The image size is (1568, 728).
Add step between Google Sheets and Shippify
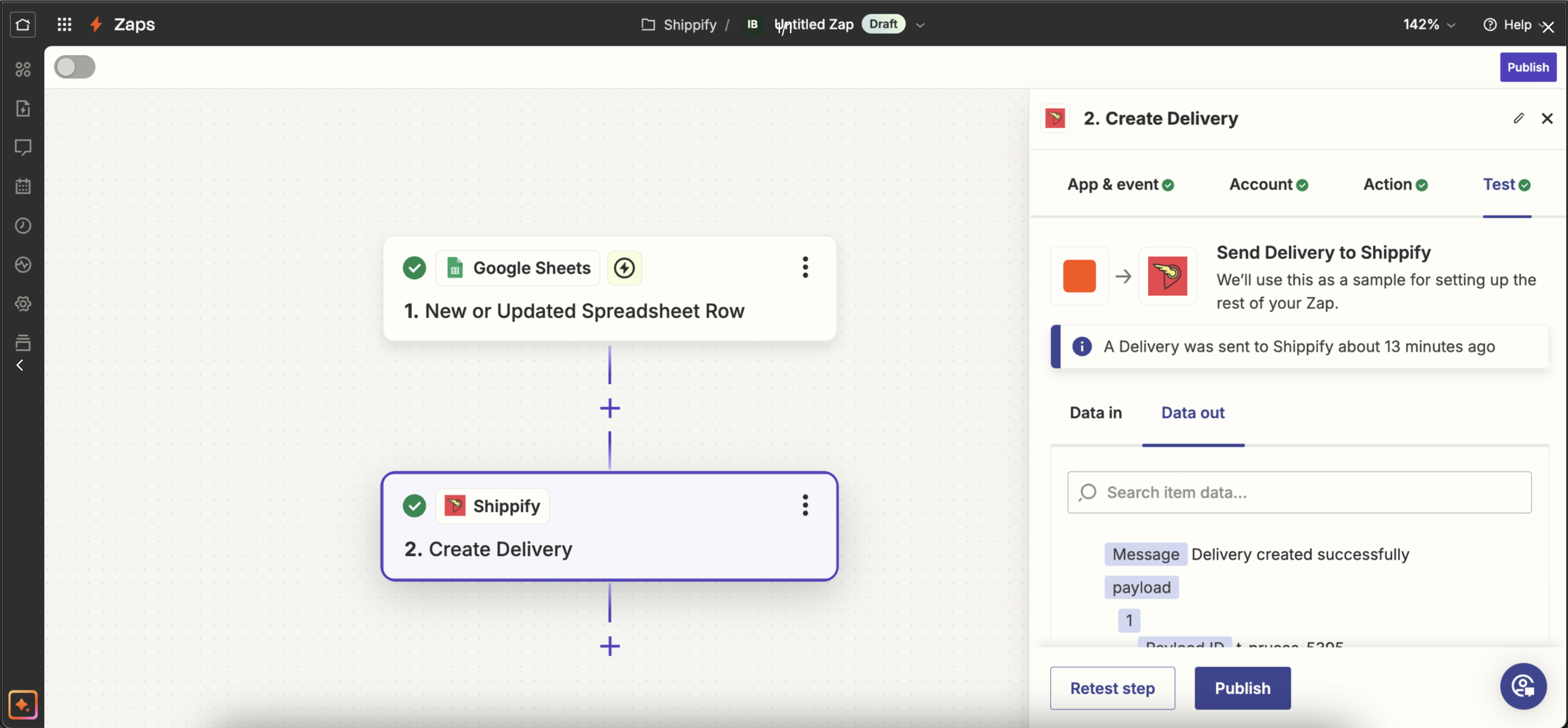[609, 408]
